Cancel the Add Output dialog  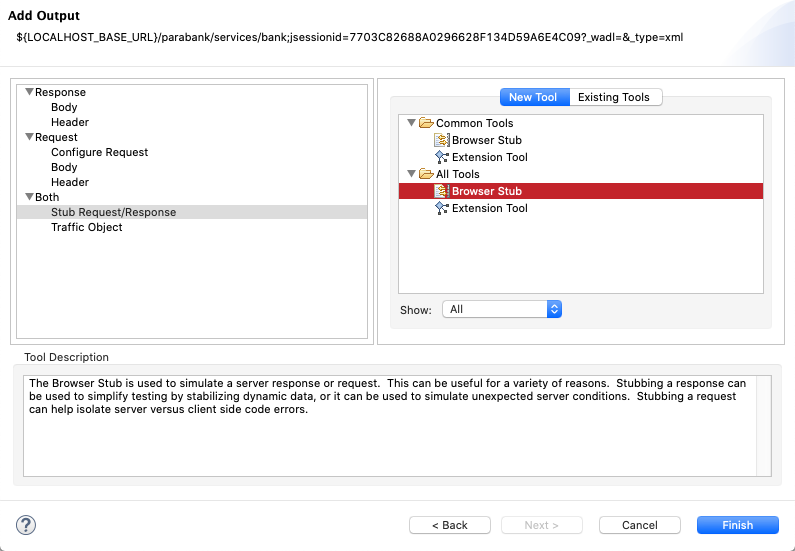[639, 525]
